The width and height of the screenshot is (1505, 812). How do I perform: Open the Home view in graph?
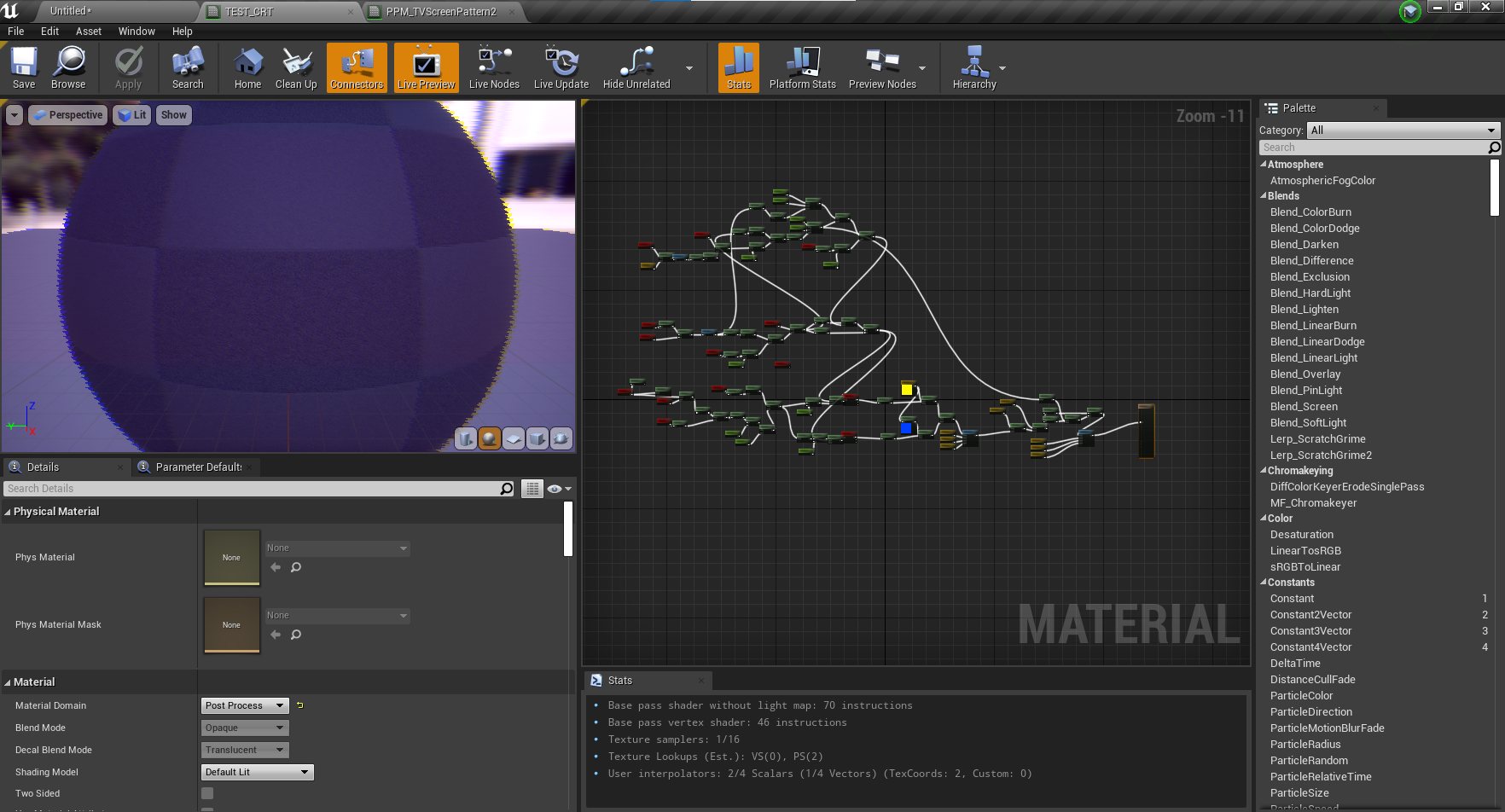coord(247,67)
